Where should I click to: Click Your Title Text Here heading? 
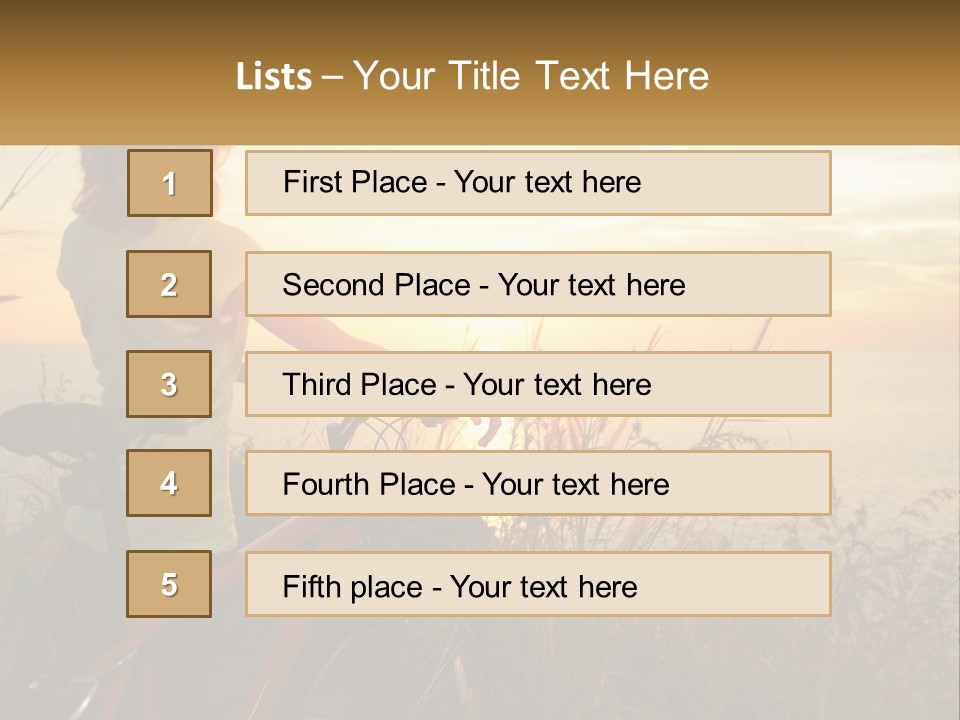pyautogui.click(x=531, y=77)
